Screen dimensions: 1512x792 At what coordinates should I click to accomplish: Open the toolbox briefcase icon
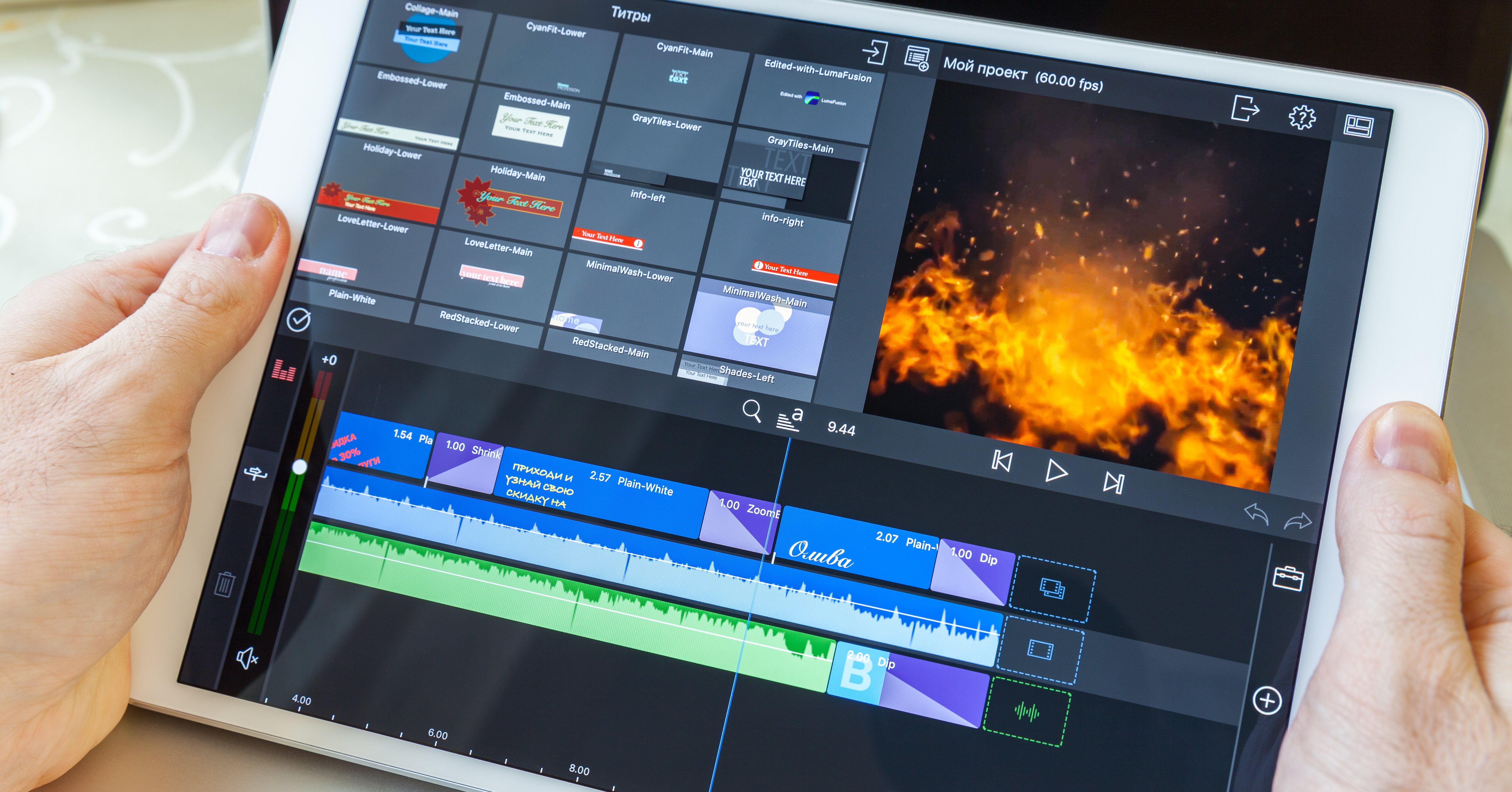click(x=1288, y=578)
